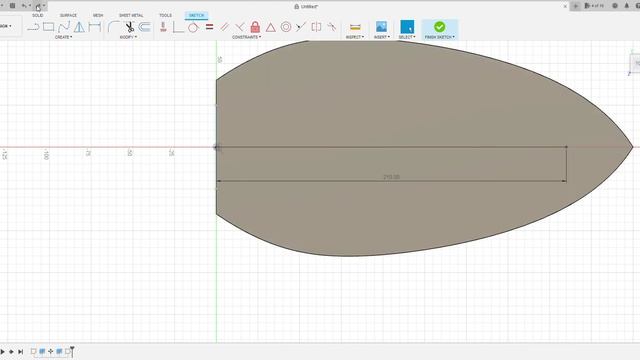Open the job status clock icon
The image size is (640, 360).
(615, 6)
